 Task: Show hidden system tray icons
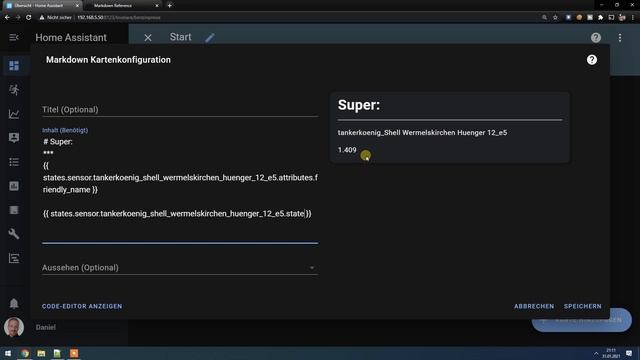[x=596, y=353]
